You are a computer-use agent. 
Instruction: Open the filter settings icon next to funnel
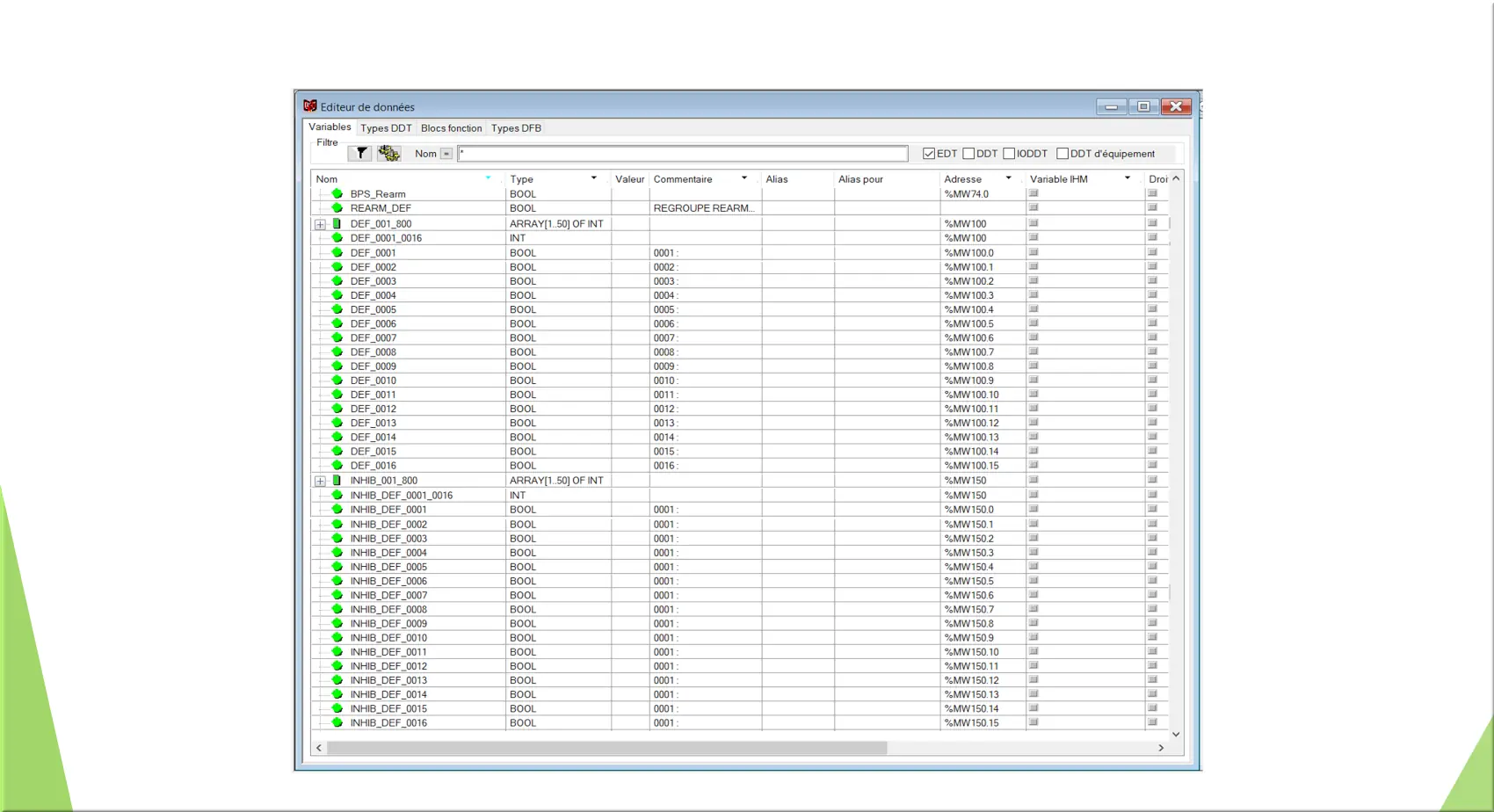pos(388,153)
